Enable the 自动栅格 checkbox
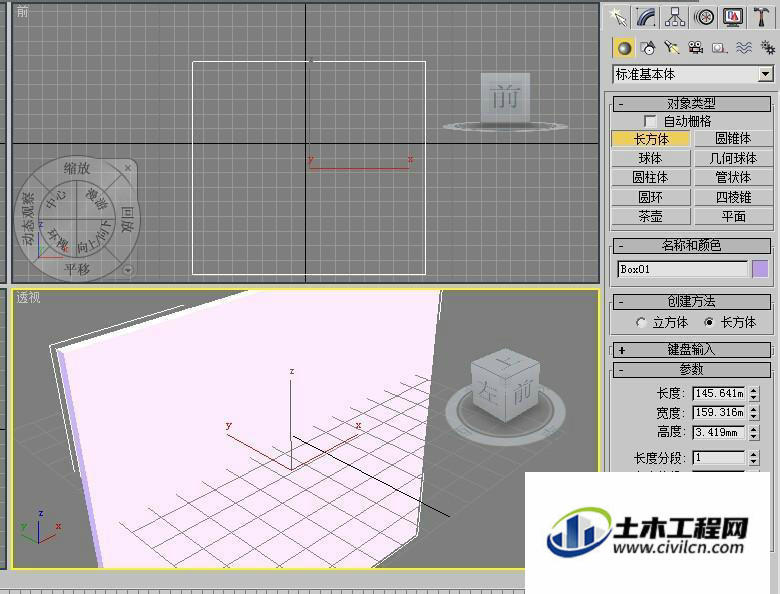Viewport: 780px width, 594px height. [649, 121]
